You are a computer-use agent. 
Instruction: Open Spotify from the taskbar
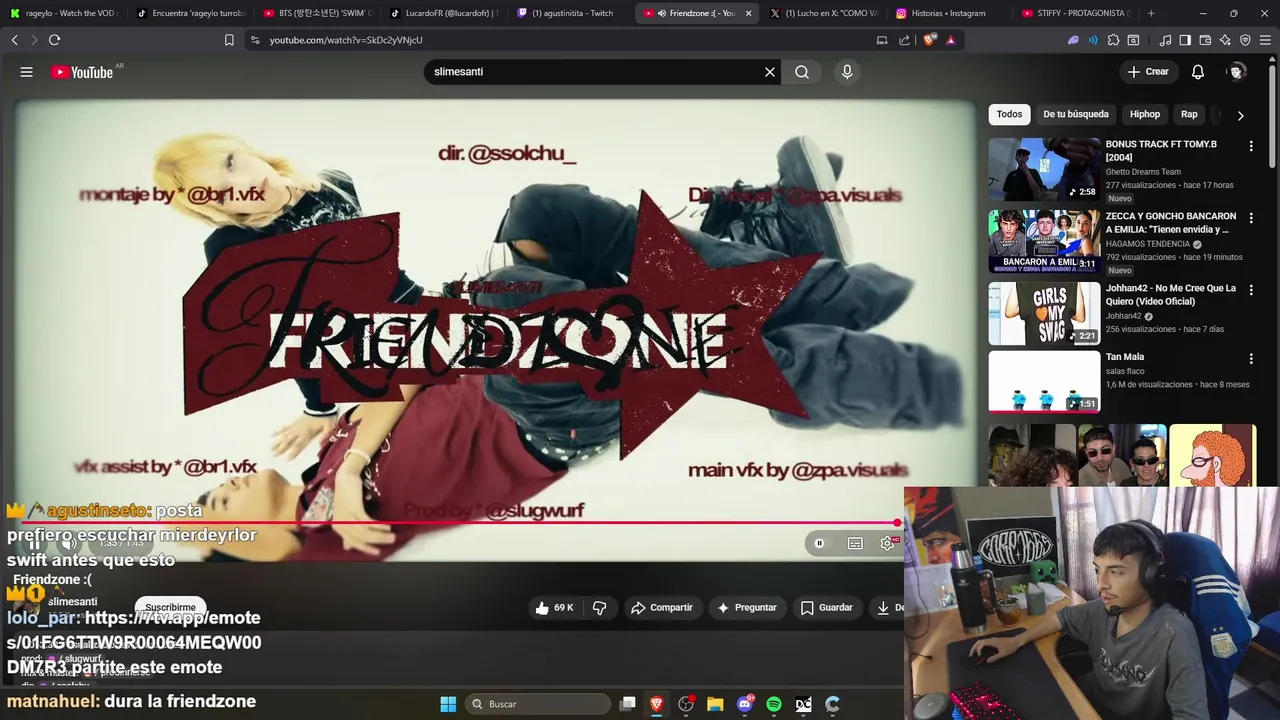click(x=774, y=704)
